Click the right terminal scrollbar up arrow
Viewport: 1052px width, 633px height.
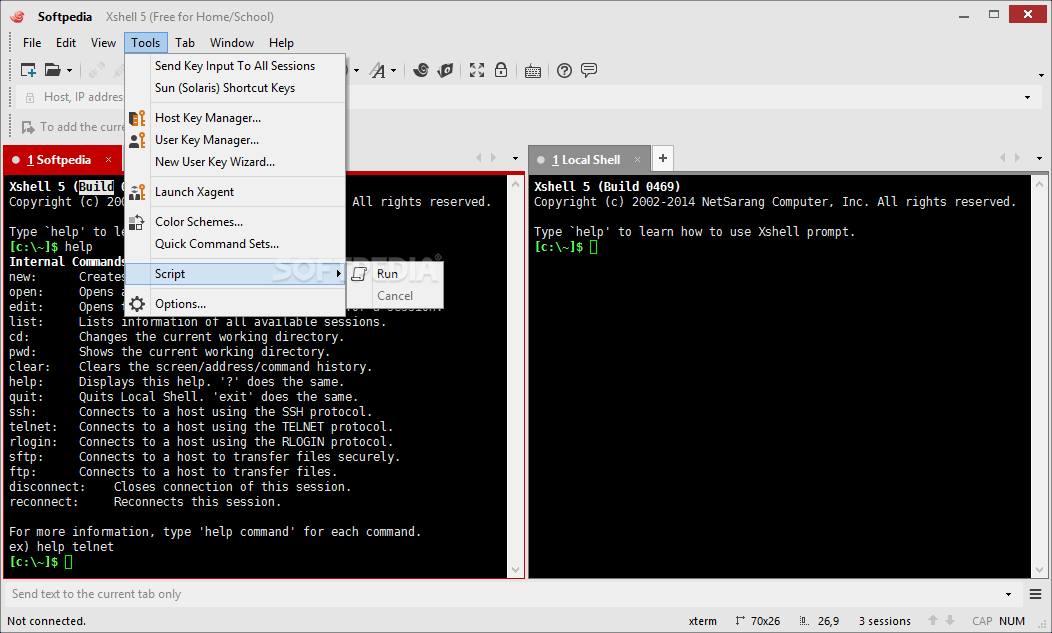tap(1039, 183)
